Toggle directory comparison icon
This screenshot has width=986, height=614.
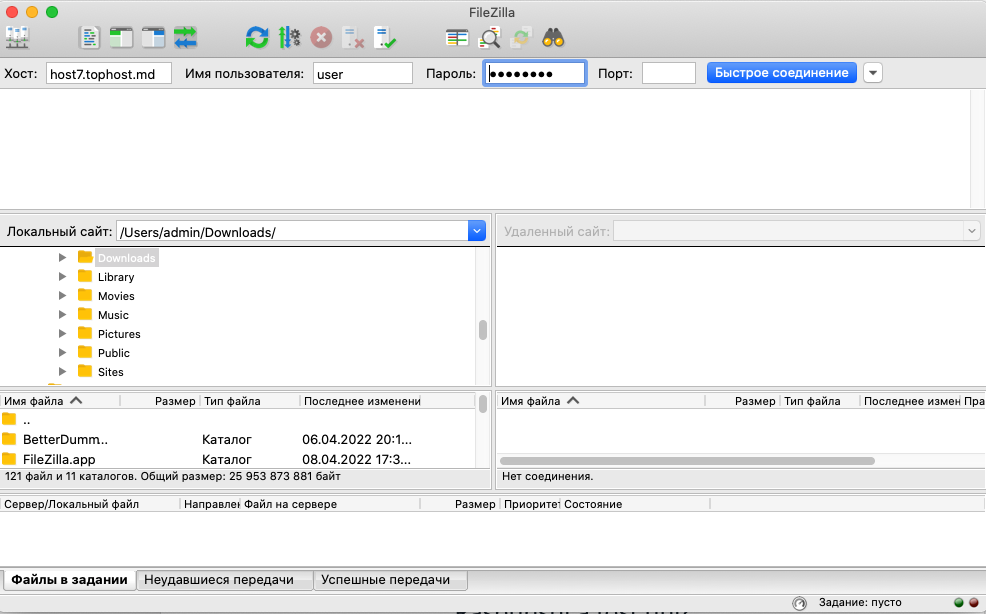click(489, 38)
